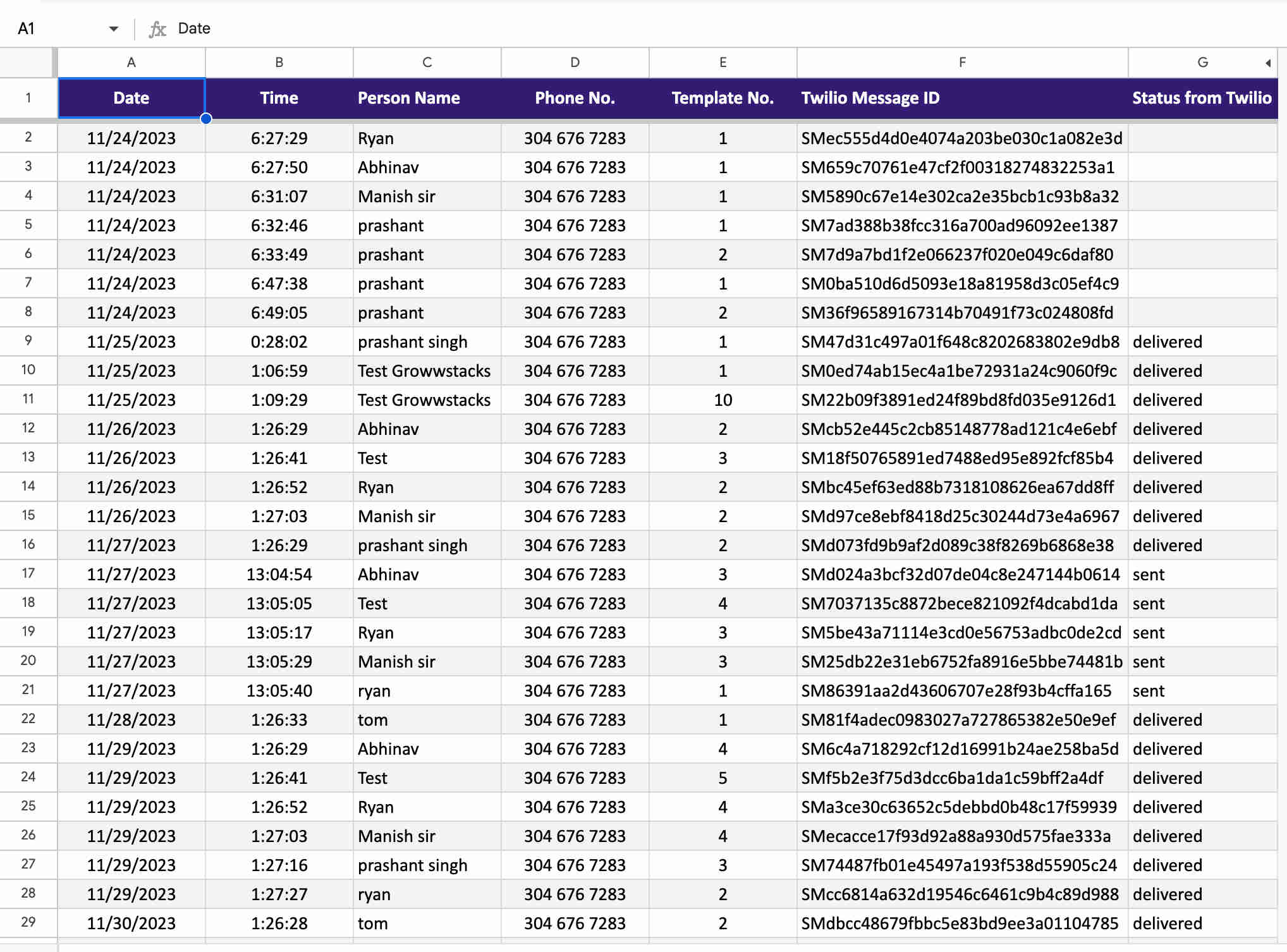Screen dimensions: 1287x952
Task: Select the Status from Twilio header cell
Action: point(1203,98)
